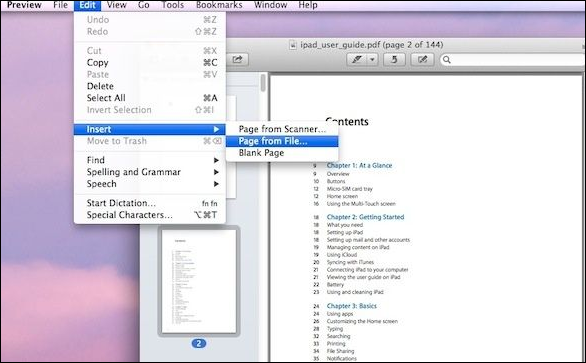Click the sidebar scrollbar handle
Viewport: 586px width, 363px height.
point(263,83)
